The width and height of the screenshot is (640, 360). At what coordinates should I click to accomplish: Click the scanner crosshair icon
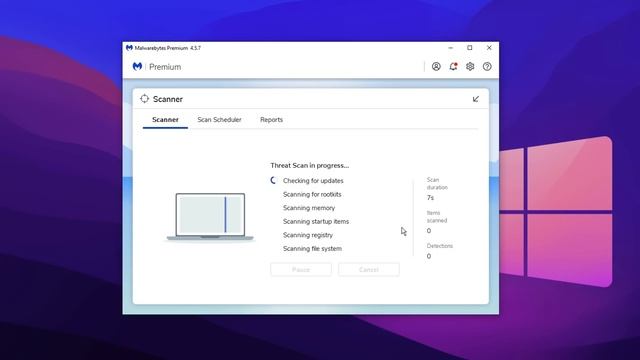click(x=144, y=99)
